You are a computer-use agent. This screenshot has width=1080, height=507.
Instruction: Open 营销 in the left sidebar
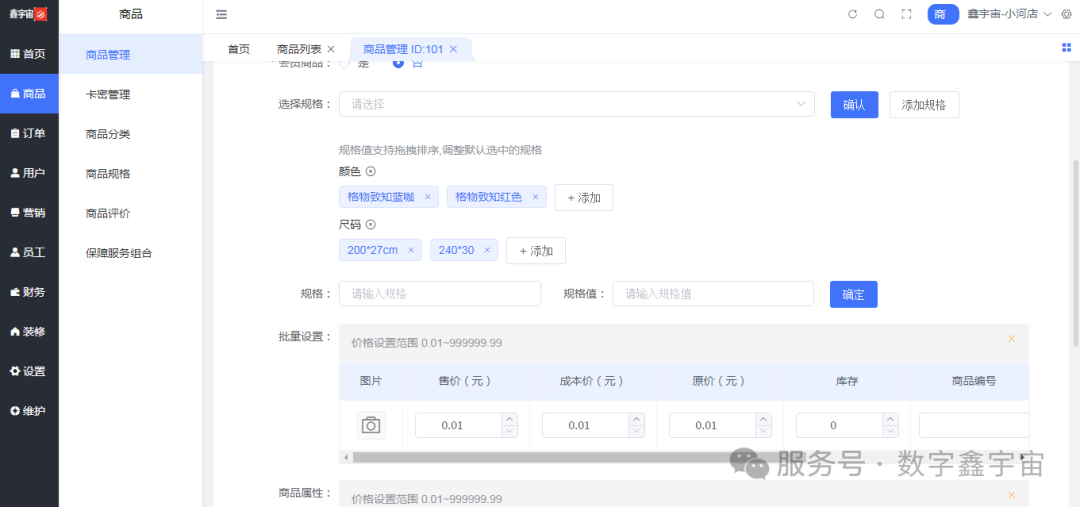coord(29,213)
